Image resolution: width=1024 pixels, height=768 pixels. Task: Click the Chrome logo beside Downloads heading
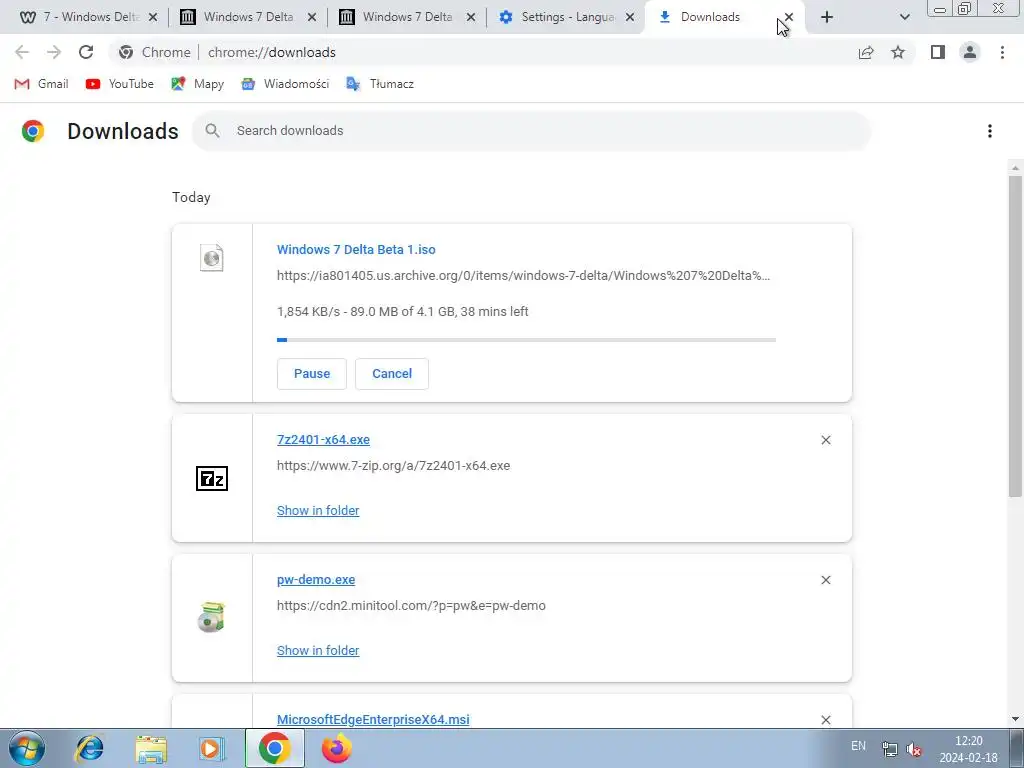click(x=33, y=131)
